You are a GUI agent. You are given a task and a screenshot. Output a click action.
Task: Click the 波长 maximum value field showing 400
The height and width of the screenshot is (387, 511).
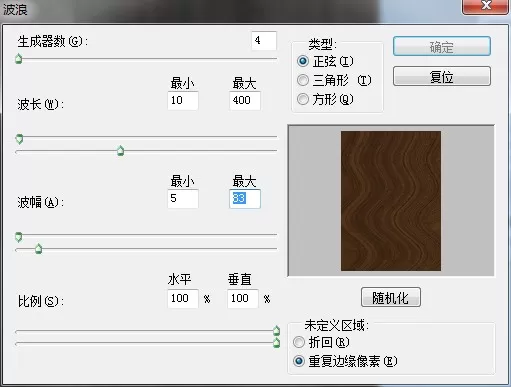(245, 100)
